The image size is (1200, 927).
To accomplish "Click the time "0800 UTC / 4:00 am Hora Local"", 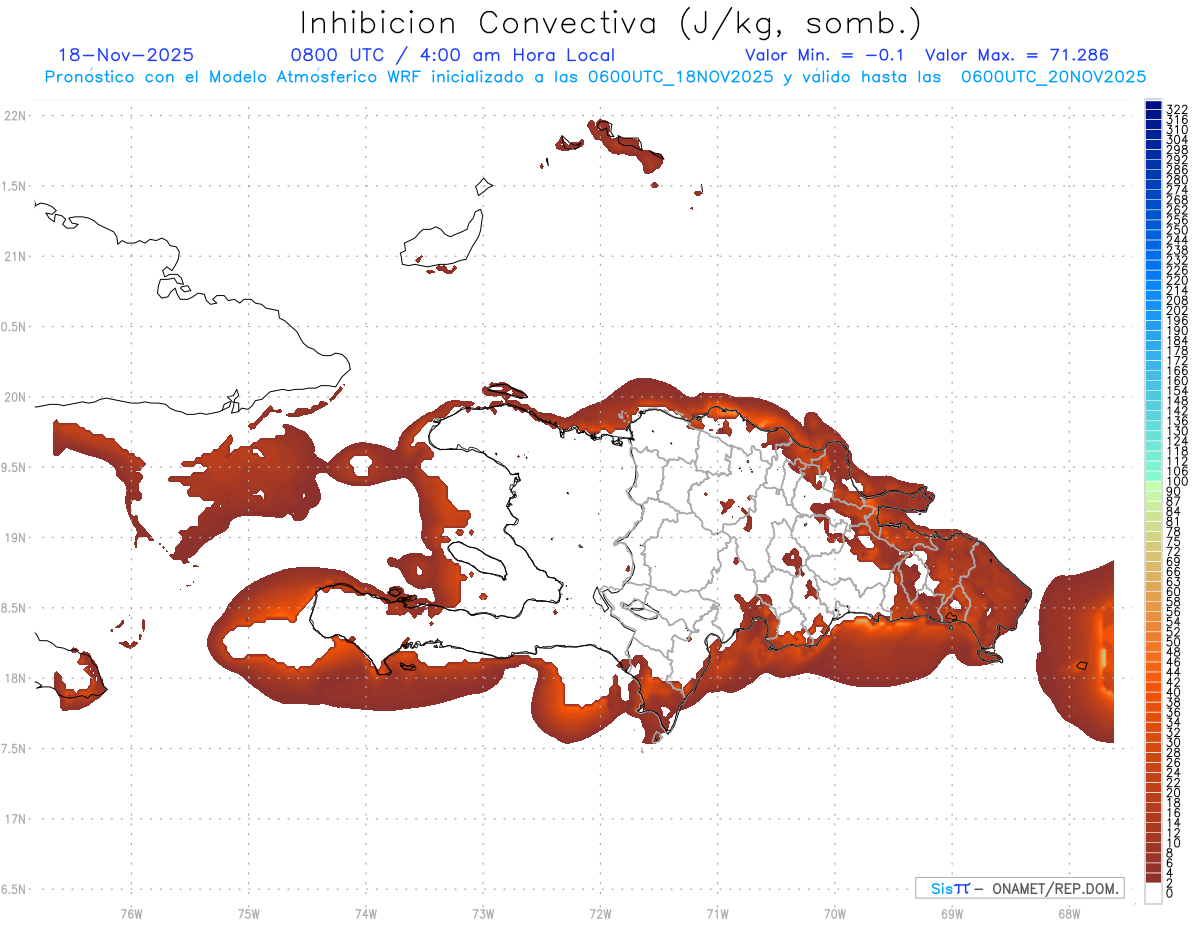I will (x=452, y=55).
